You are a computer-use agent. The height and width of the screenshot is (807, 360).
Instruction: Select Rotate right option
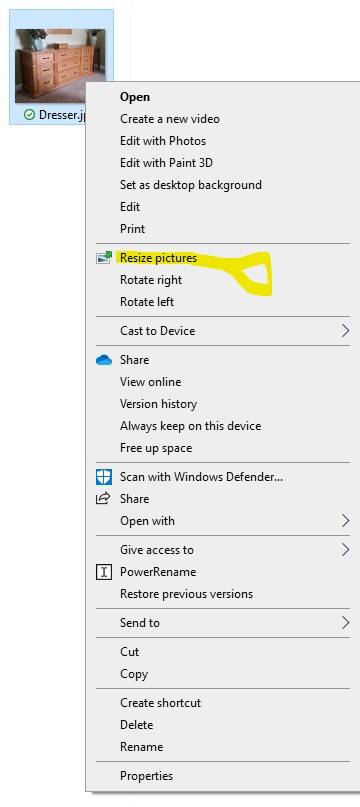[x=151, y=280]
